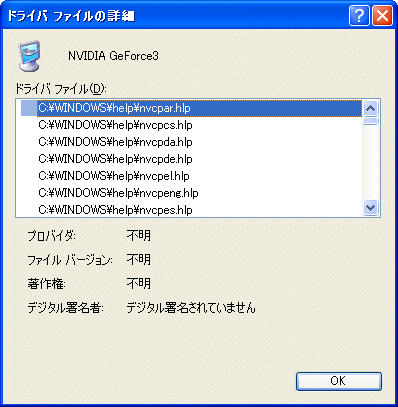This screenshot has width=398, height=407.
Task: Click the list scroll up arrow
Action: (x=371, y=108)
